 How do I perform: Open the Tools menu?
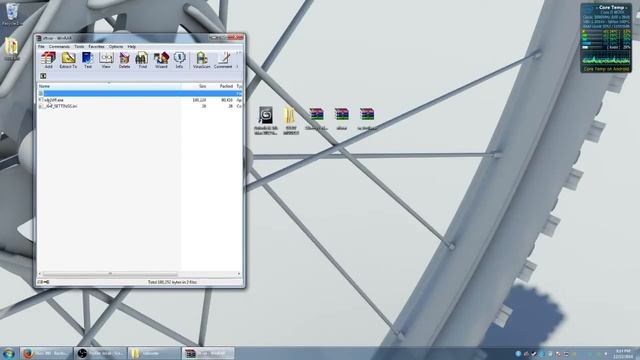tap(79, 47)
